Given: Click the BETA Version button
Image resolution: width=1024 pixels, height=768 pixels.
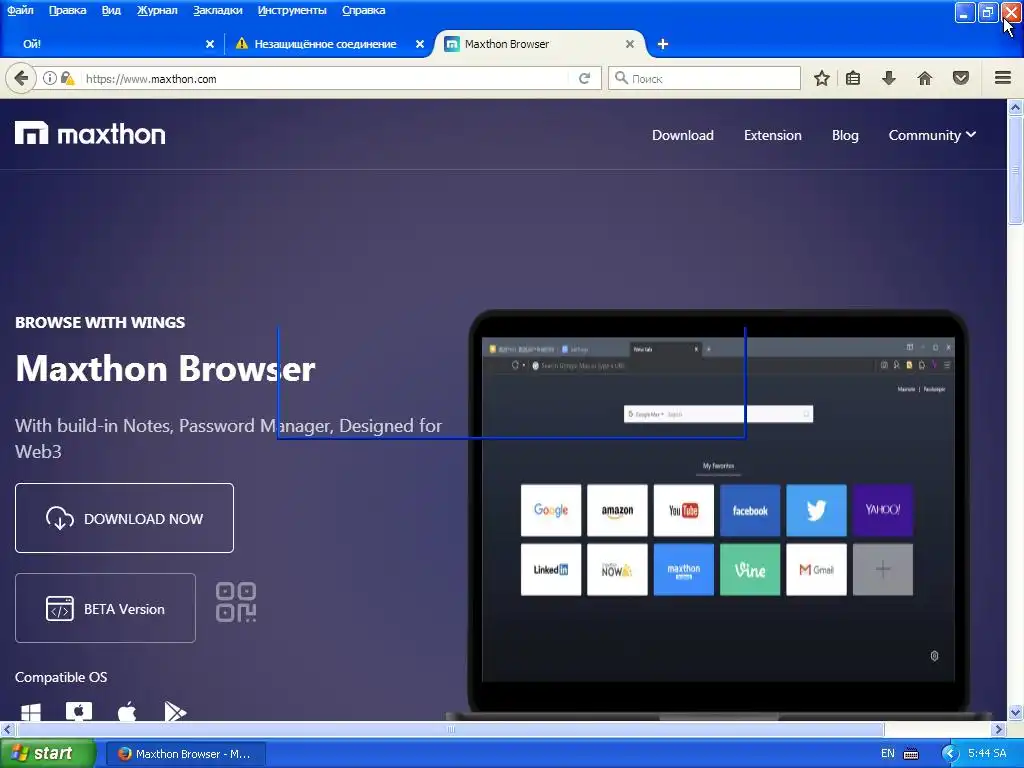Looking at the screenshot, I should point(105,608).
